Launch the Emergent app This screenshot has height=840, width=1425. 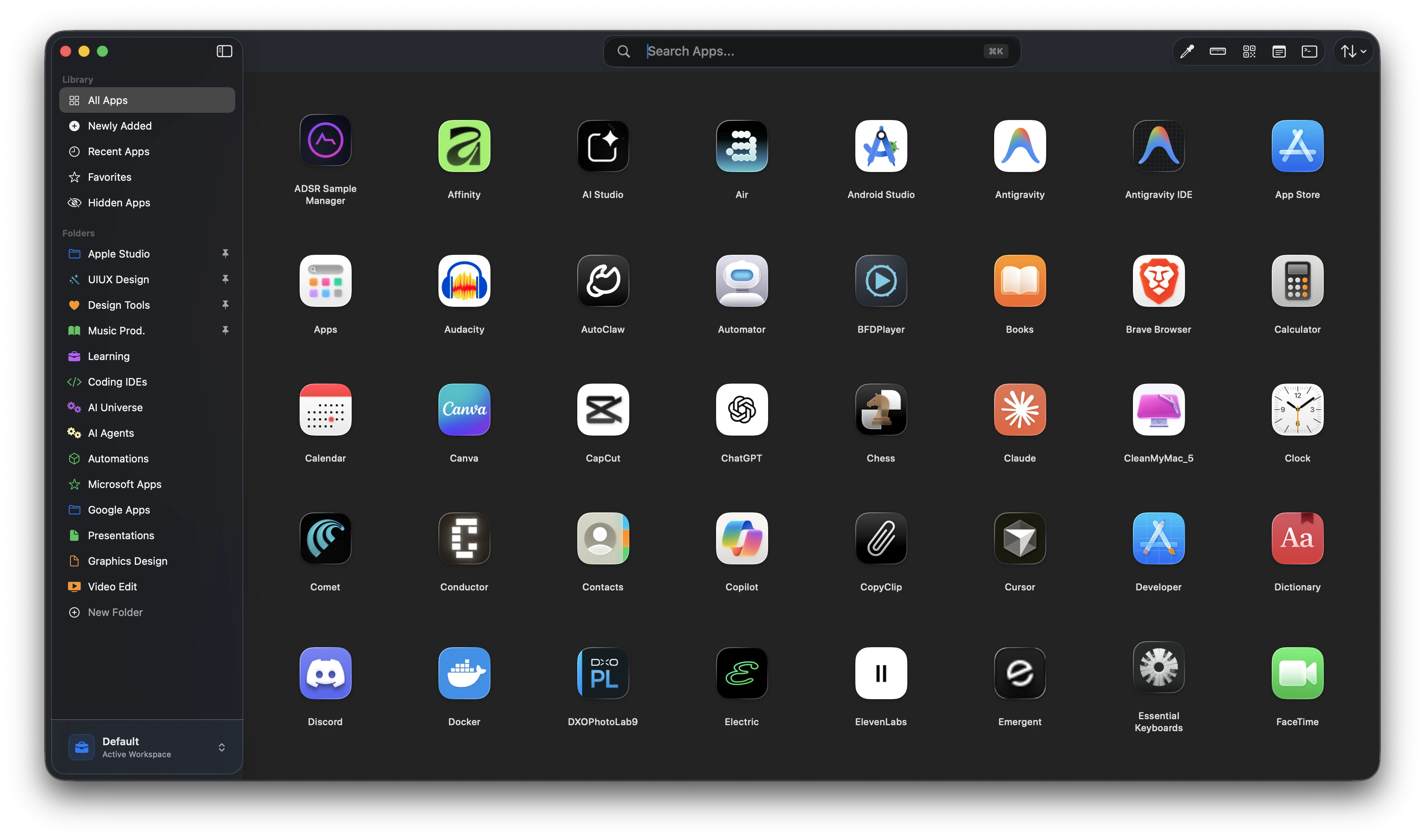(x=1020, y=673)
